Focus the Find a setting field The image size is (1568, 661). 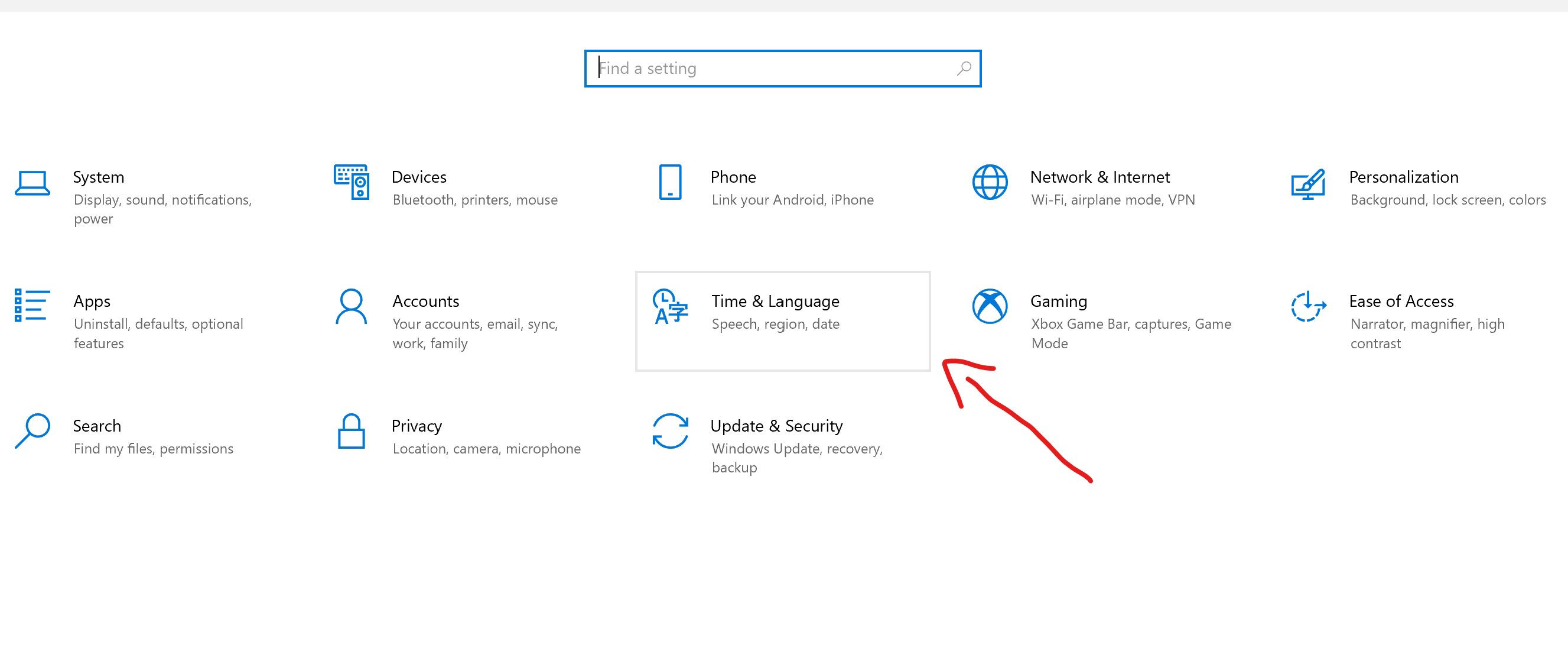[x=783, y=69]
